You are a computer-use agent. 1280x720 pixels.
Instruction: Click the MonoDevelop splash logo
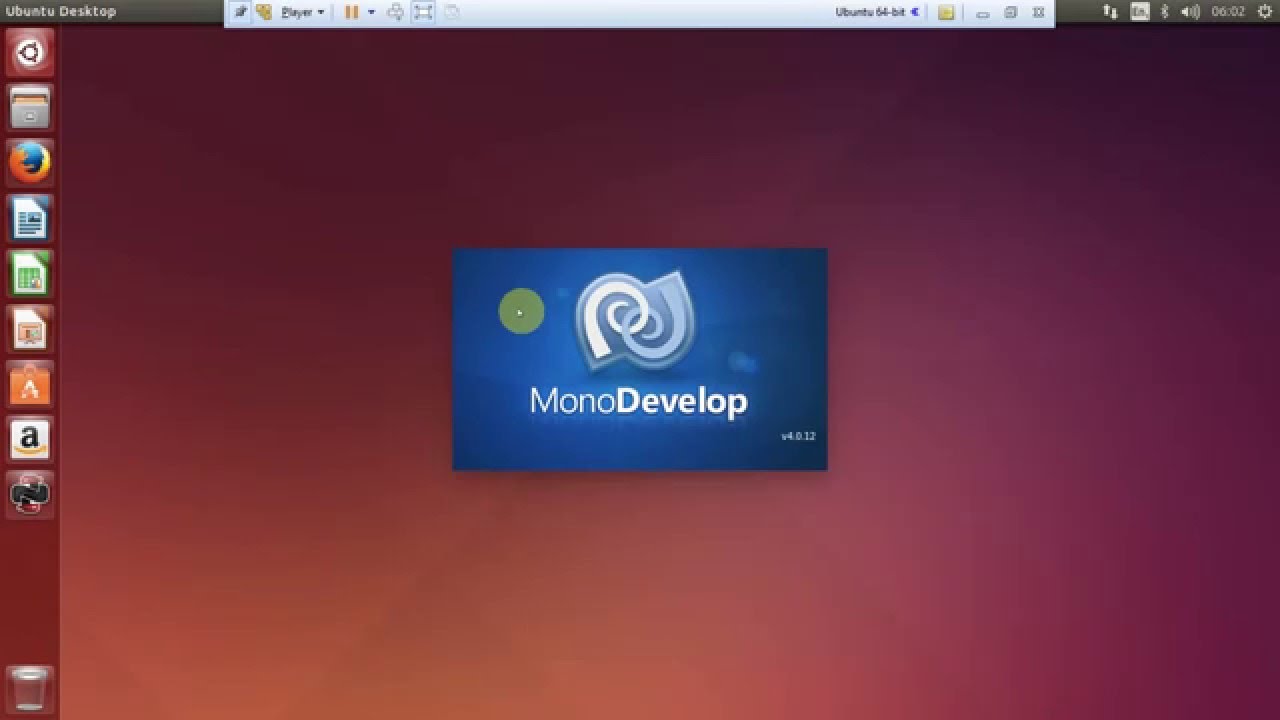[636, 320]
